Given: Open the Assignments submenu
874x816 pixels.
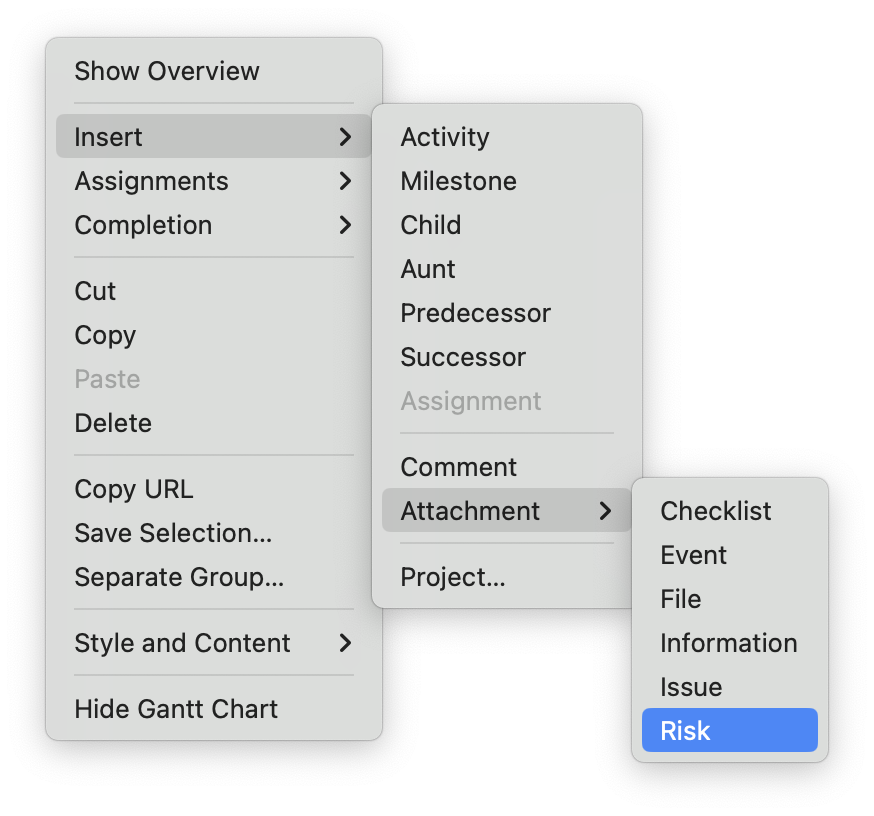Looking at the screenshot, I should tap(151, 181).
